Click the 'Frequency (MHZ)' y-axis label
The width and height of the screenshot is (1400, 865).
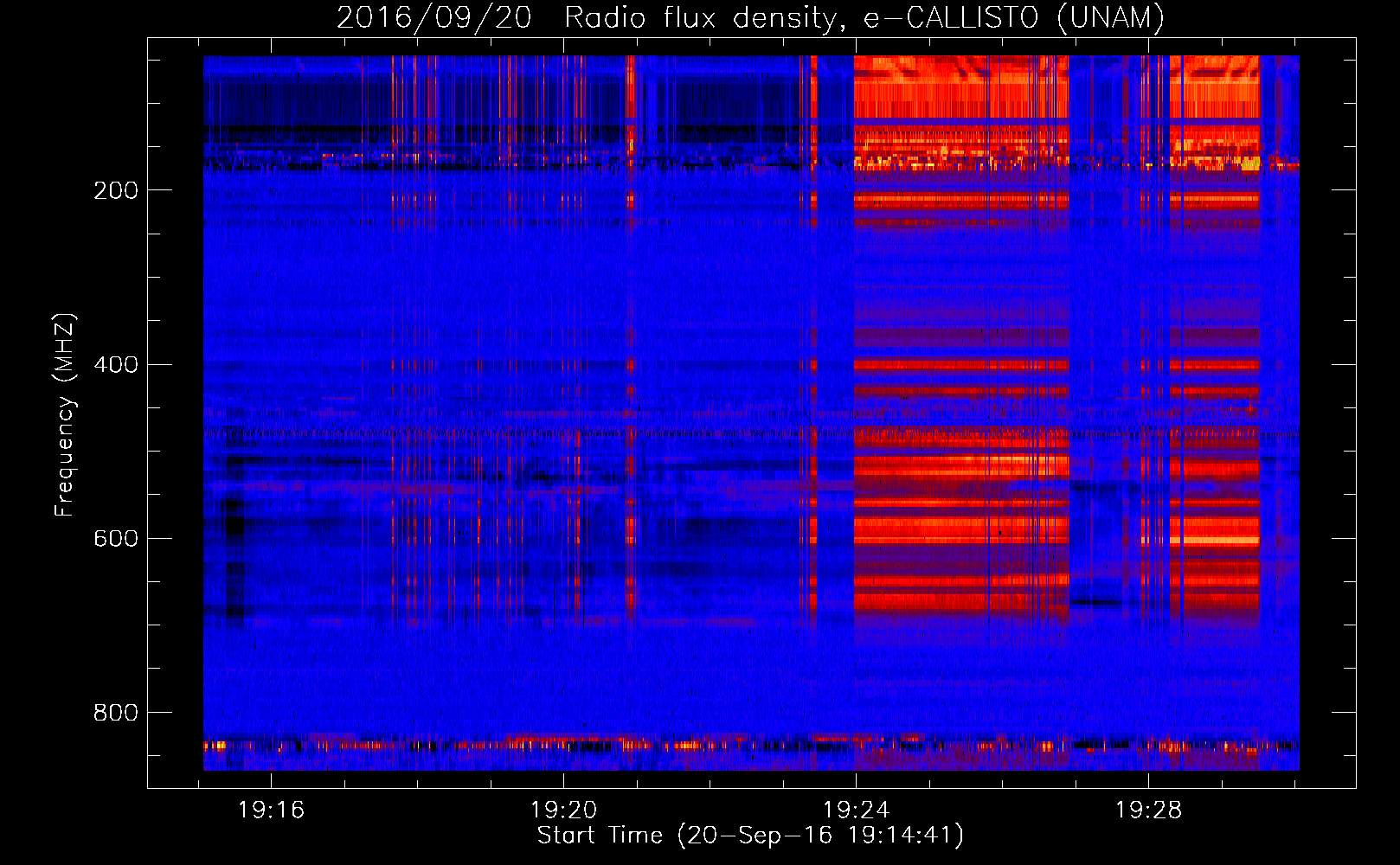point(65,415)
